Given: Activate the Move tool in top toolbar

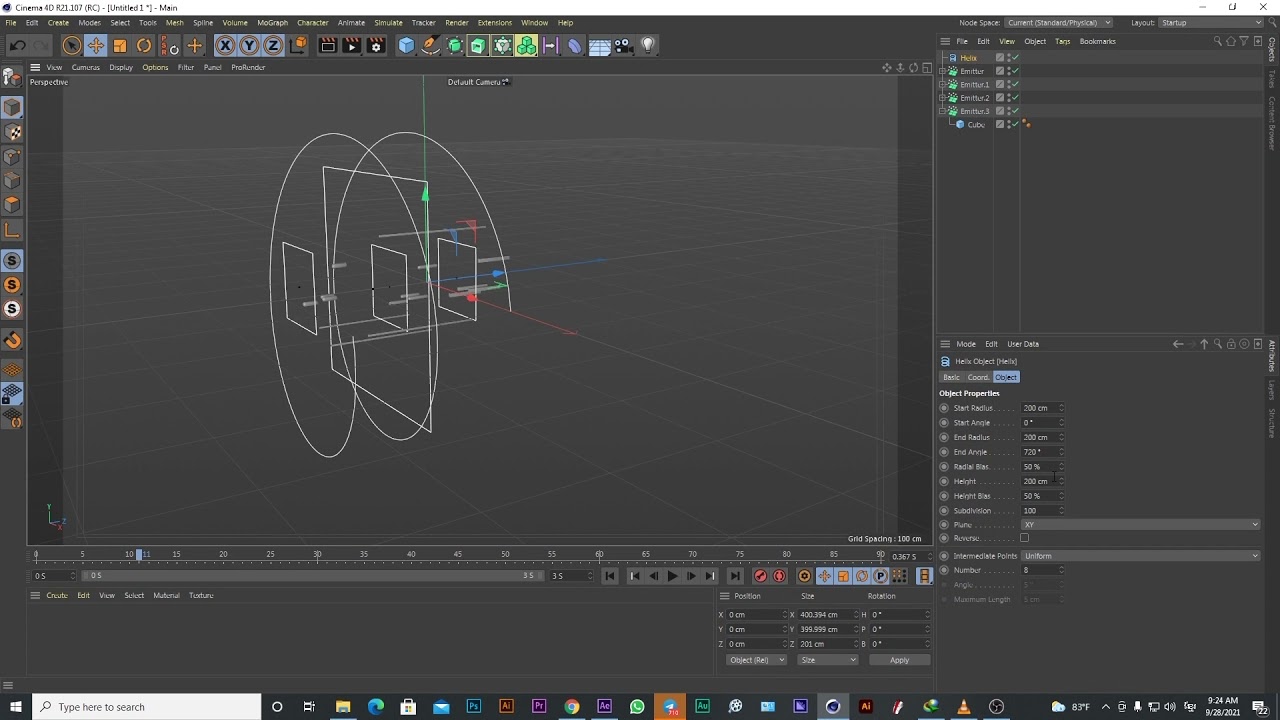Looking at the screenshot, I should [x=96, y=45].
